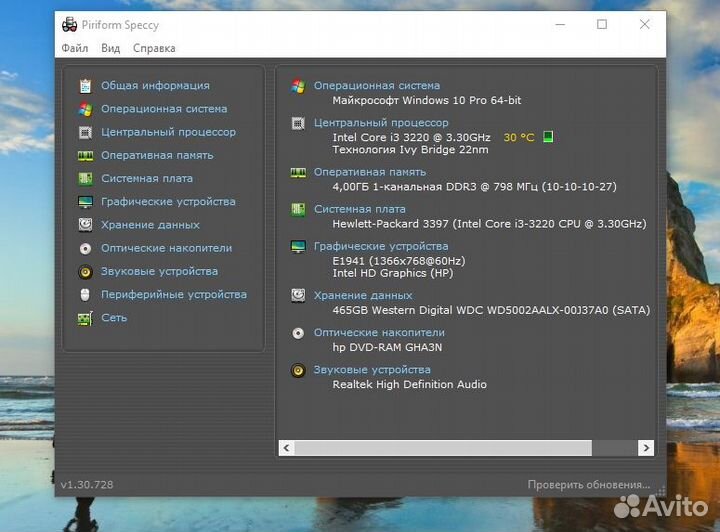The width and height of the screenshot is (720, 532).
Task: Select Сеть label in the sidebar
Action: click(114, 318)
